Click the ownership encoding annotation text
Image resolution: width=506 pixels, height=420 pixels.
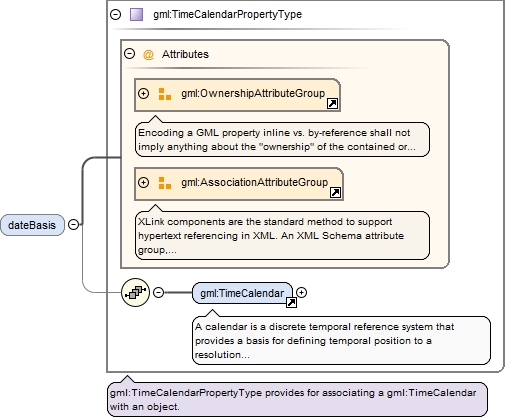pyautogui.click(x=277, y=140)
